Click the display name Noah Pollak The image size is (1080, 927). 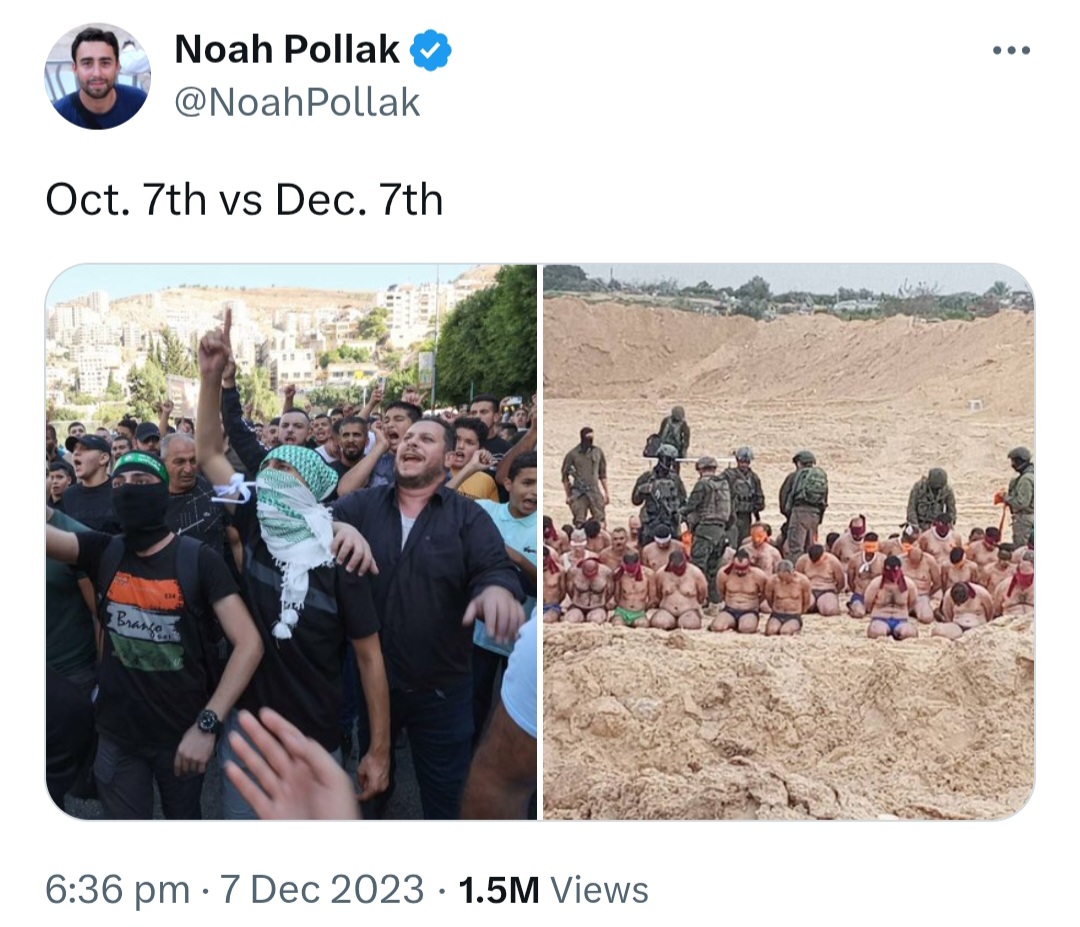(287, 50)
